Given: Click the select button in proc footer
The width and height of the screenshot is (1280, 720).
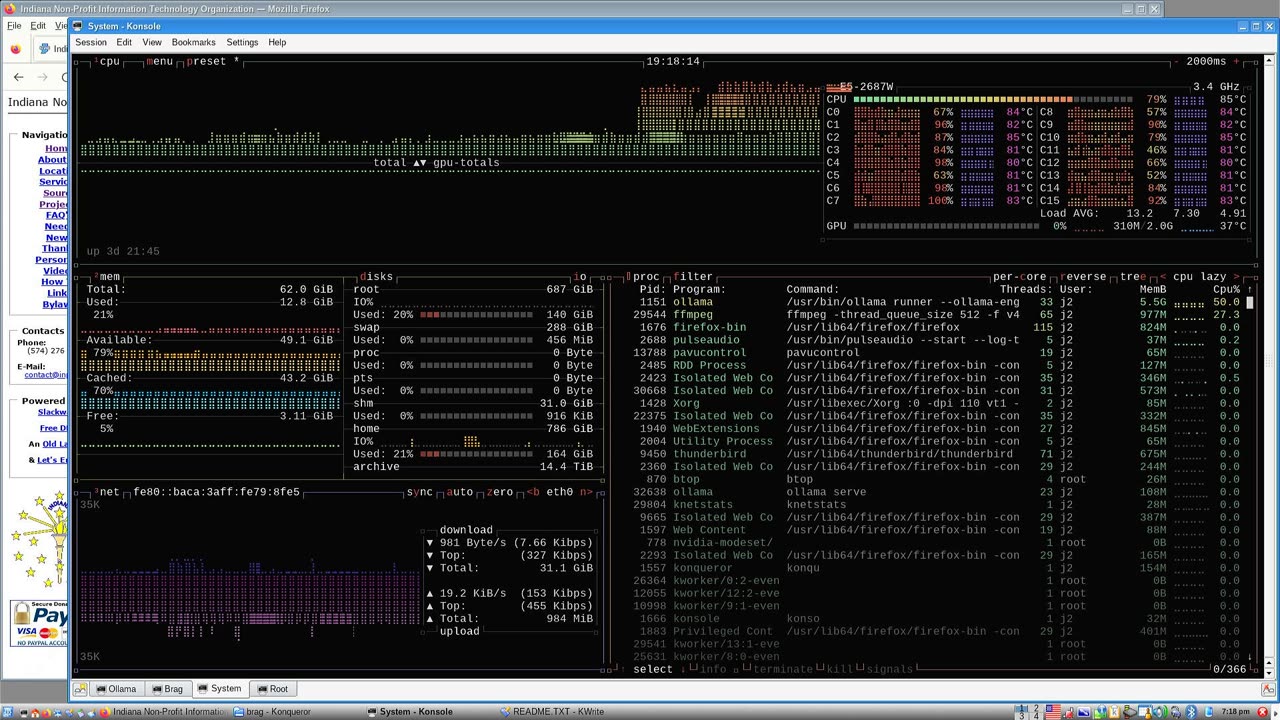Looking at the screenshot, I should click(x=653, y=669).
